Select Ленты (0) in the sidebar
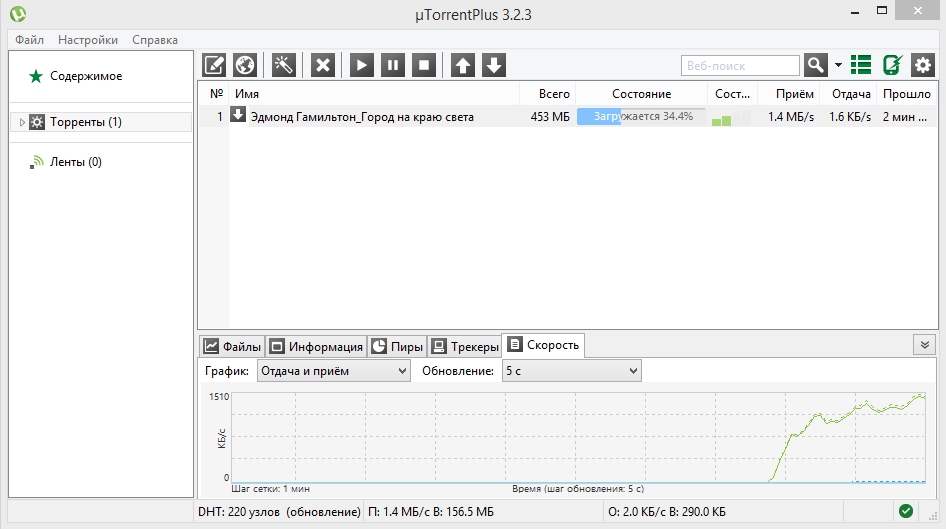Screen dimensions: 946x529 75,162
